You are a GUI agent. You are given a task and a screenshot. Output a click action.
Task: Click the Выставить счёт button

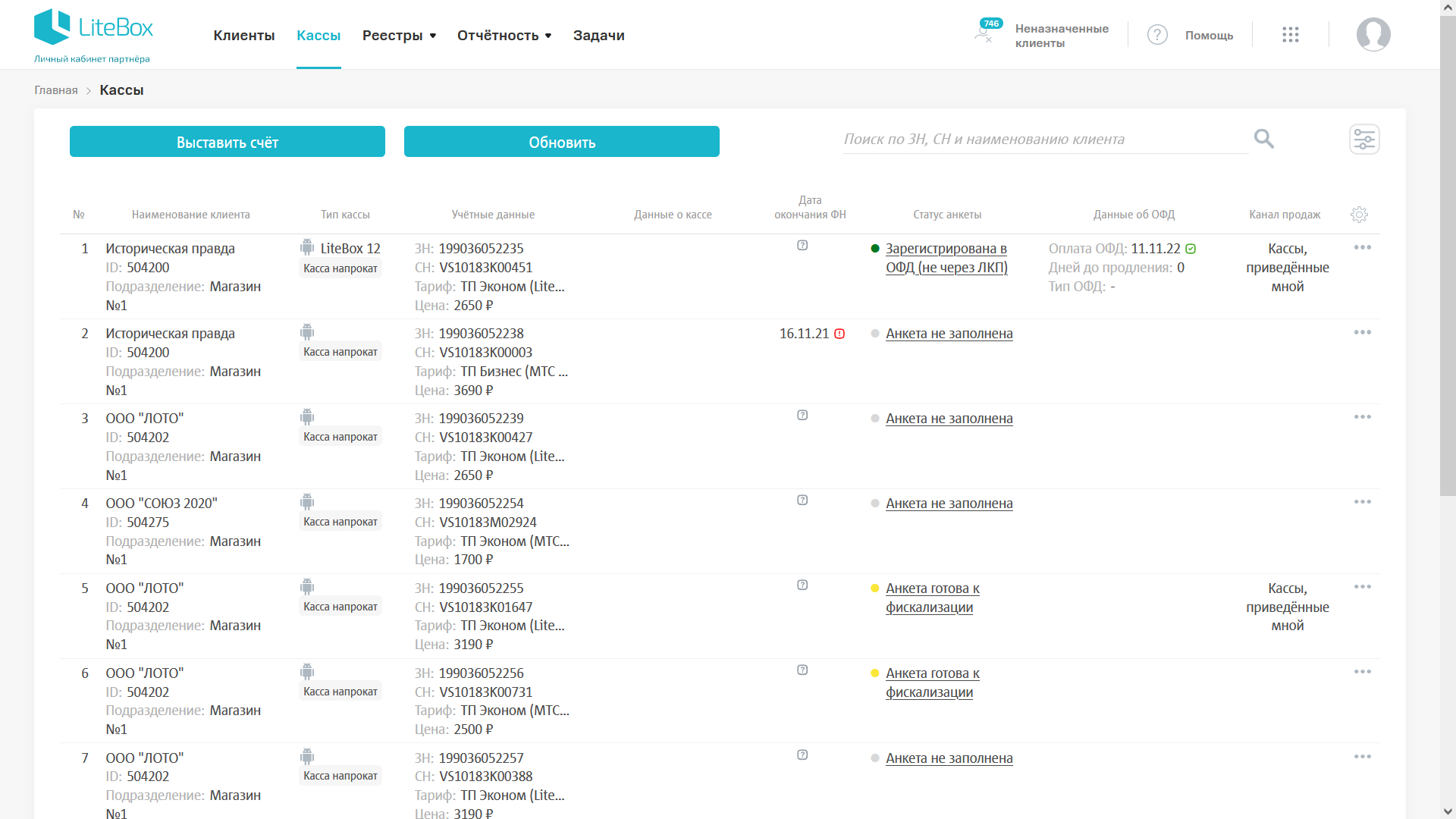coord(227,142)
